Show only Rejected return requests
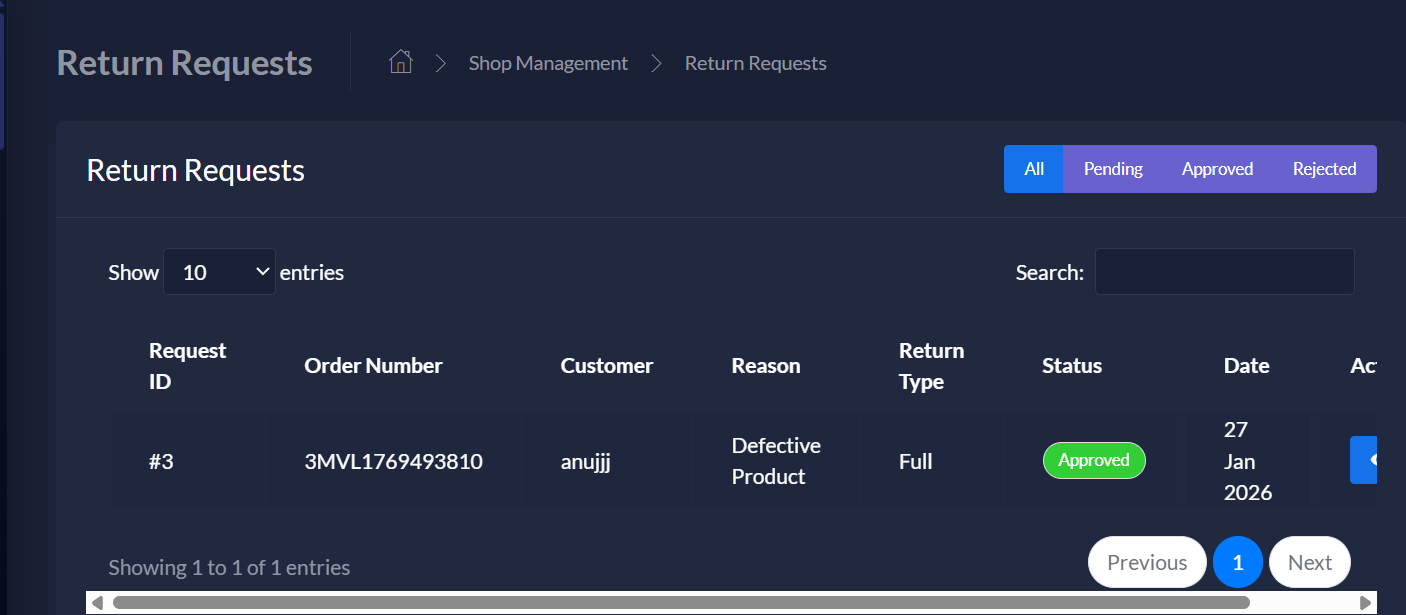 (1324, 168)
